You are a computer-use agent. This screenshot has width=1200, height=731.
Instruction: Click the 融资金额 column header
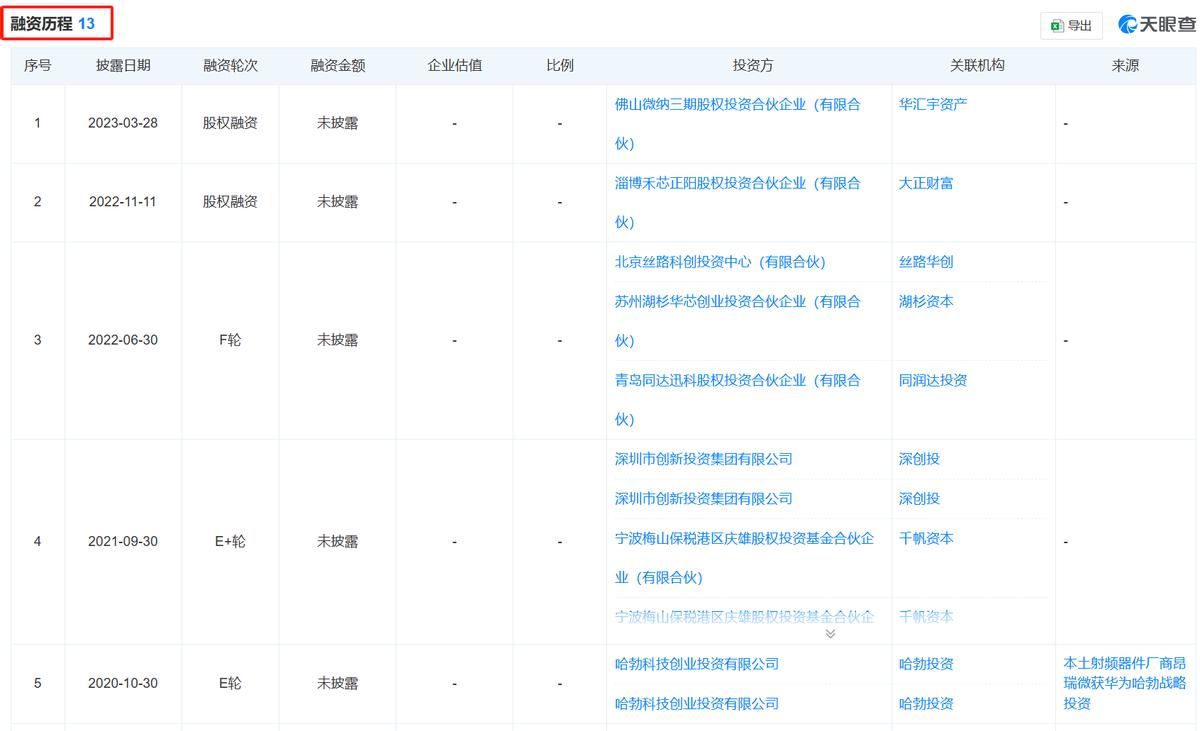338,66
